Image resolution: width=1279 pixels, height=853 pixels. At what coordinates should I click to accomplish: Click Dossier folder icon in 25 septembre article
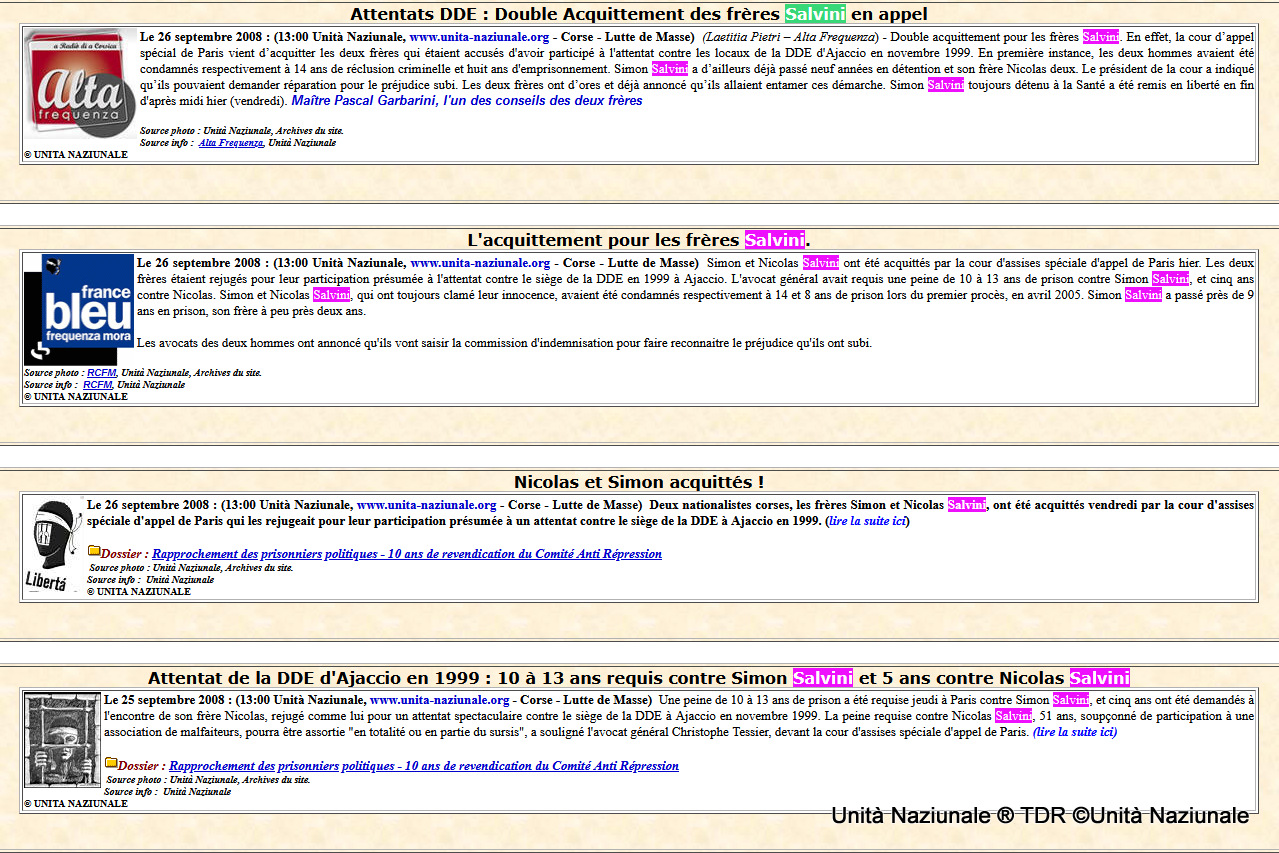coord(111,763)
